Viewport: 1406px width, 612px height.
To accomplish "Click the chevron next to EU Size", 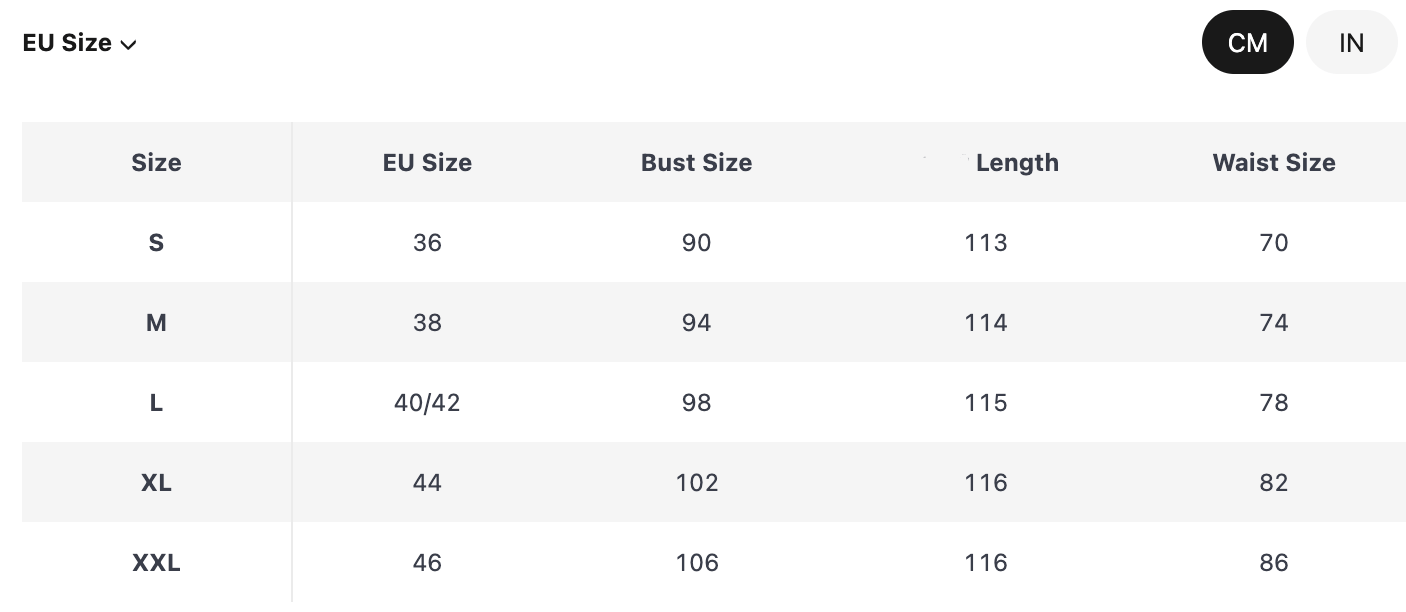I will point(128,44).
